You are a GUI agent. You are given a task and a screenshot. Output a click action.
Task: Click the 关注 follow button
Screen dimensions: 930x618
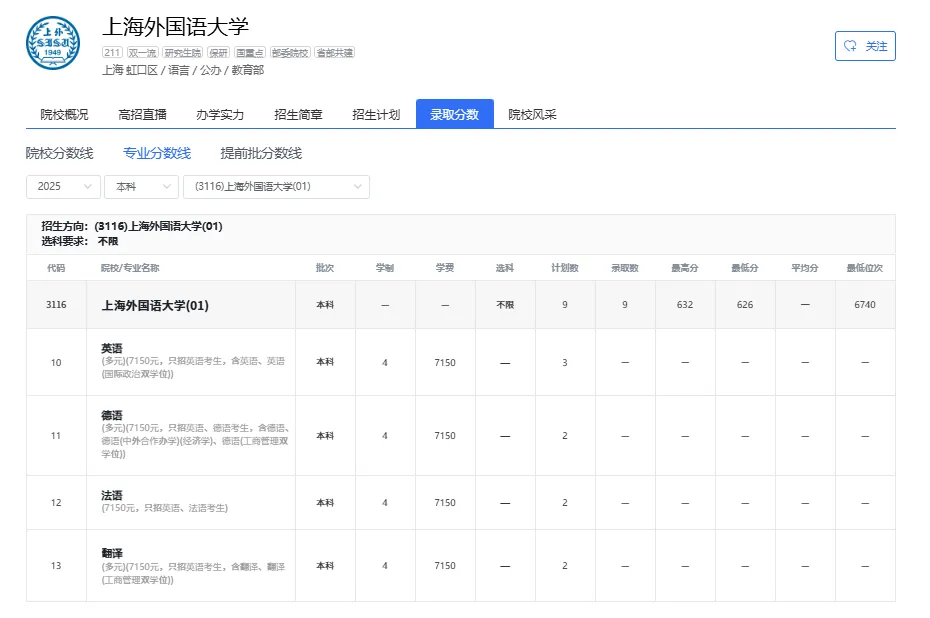865,46
